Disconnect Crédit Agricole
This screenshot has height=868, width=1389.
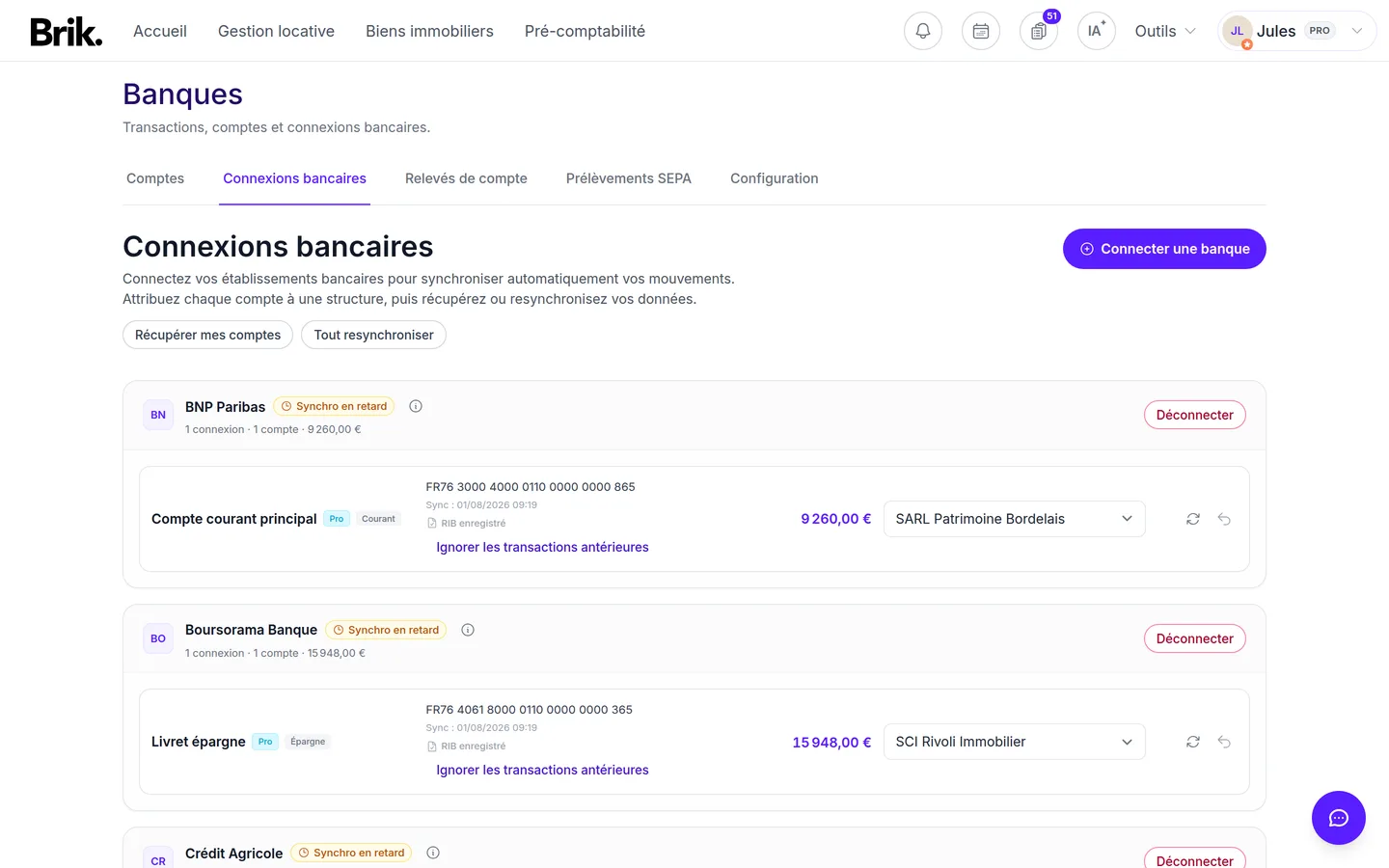1195,858
